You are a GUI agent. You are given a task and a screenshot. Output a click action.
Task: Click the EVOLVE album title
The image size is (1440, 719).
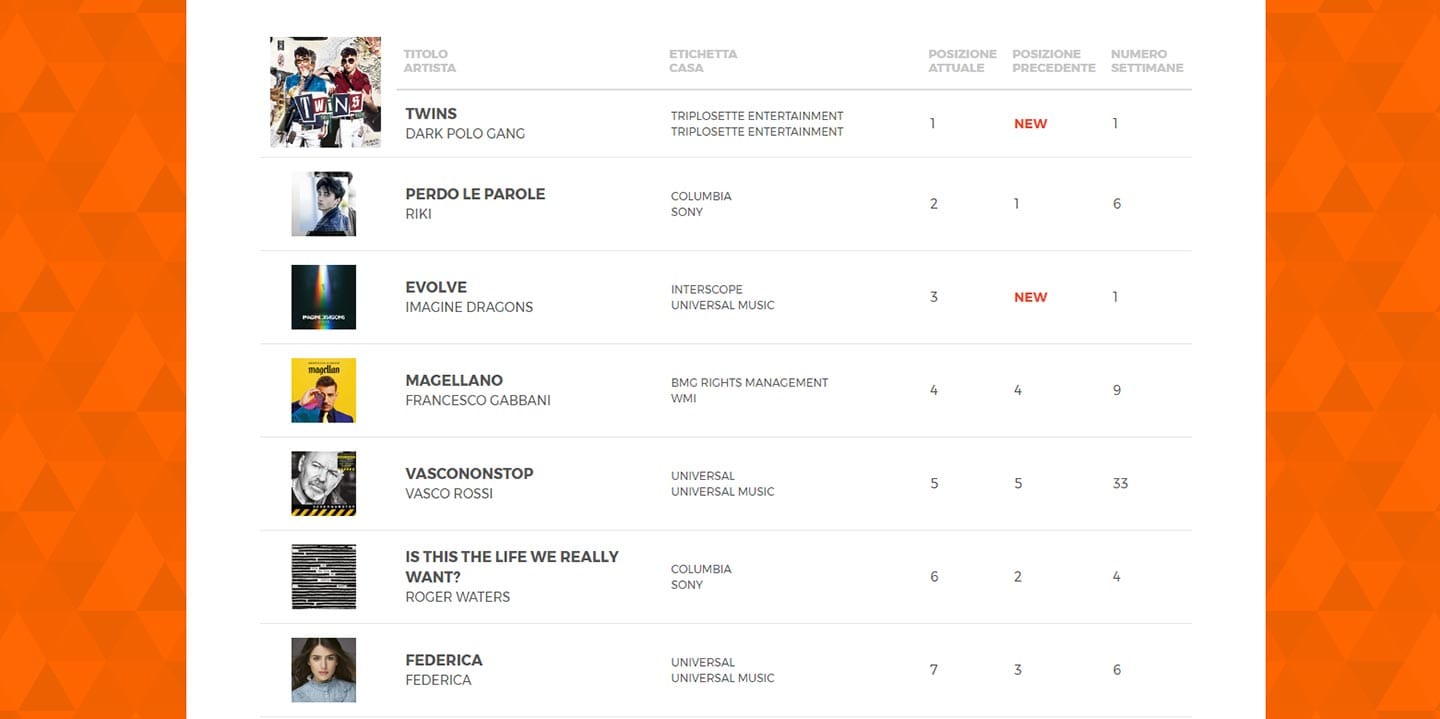click(436, 287)
